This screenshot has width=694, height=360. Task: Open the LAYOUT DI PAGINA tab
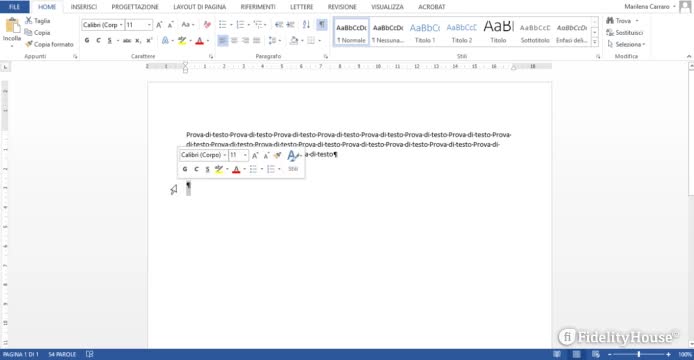click(200, 7)
